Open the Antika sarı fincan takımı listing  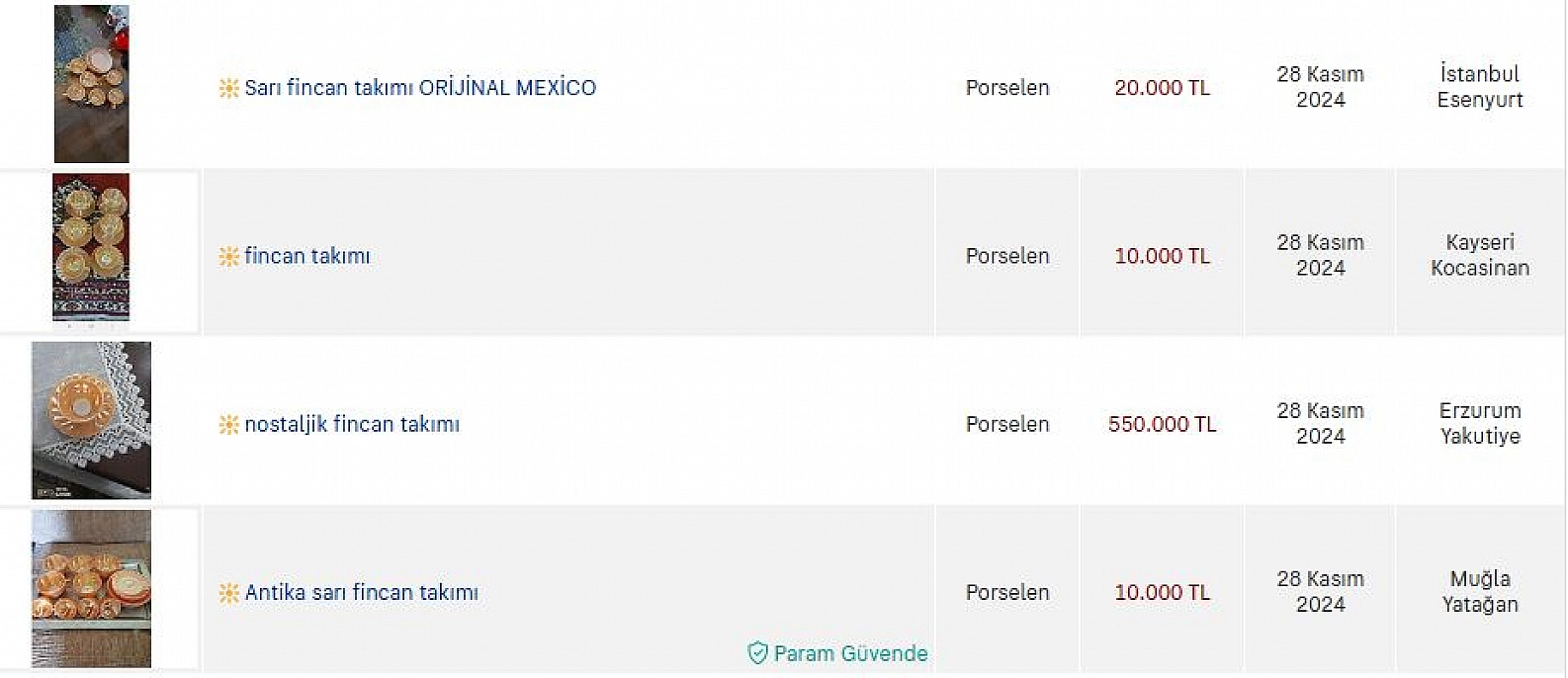tap(362, 592)
